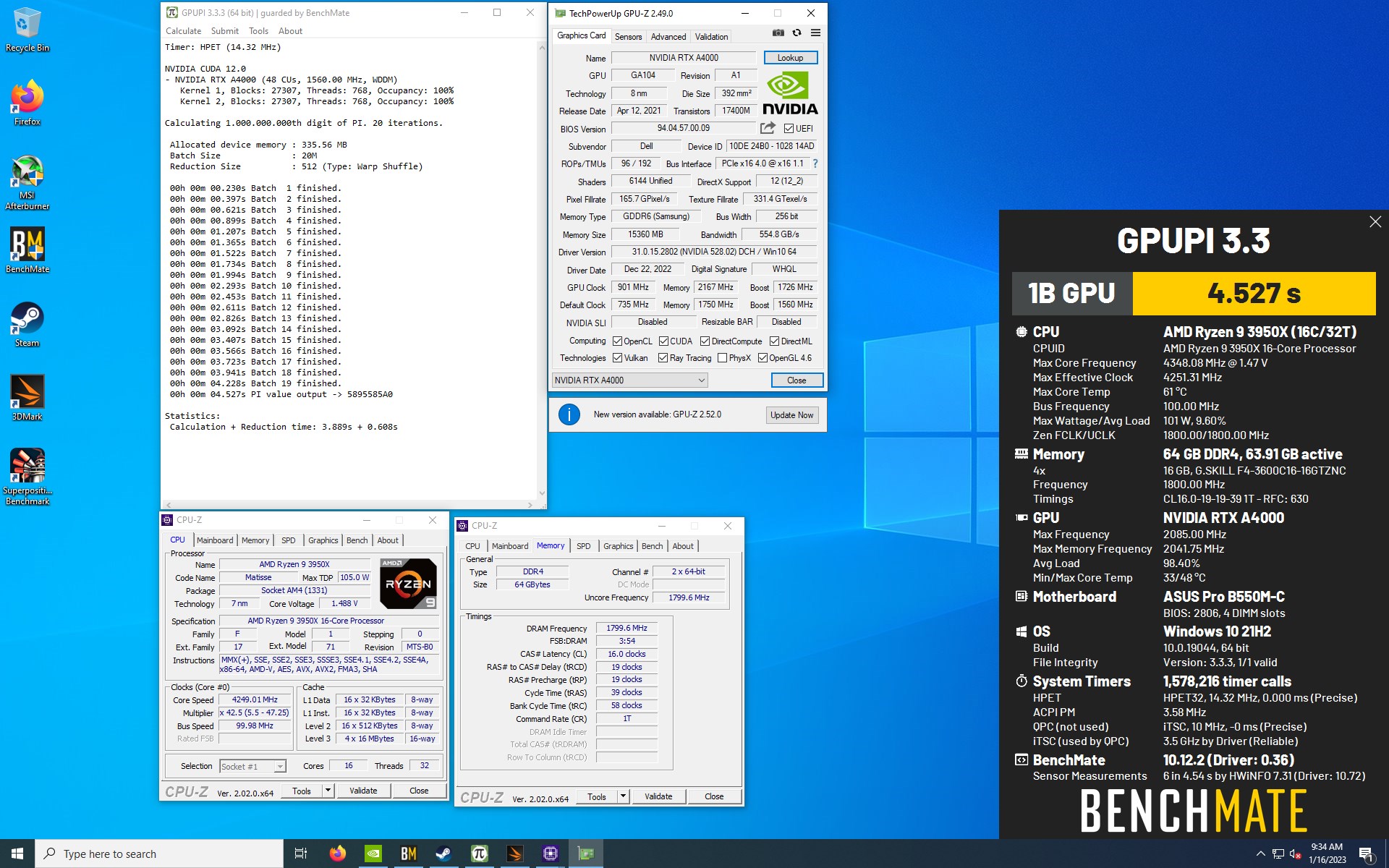Open the NVIDIA RTX A4000 GPU selector dropdown
This screenshot has width=1389, height=868.
pos(629,380)
